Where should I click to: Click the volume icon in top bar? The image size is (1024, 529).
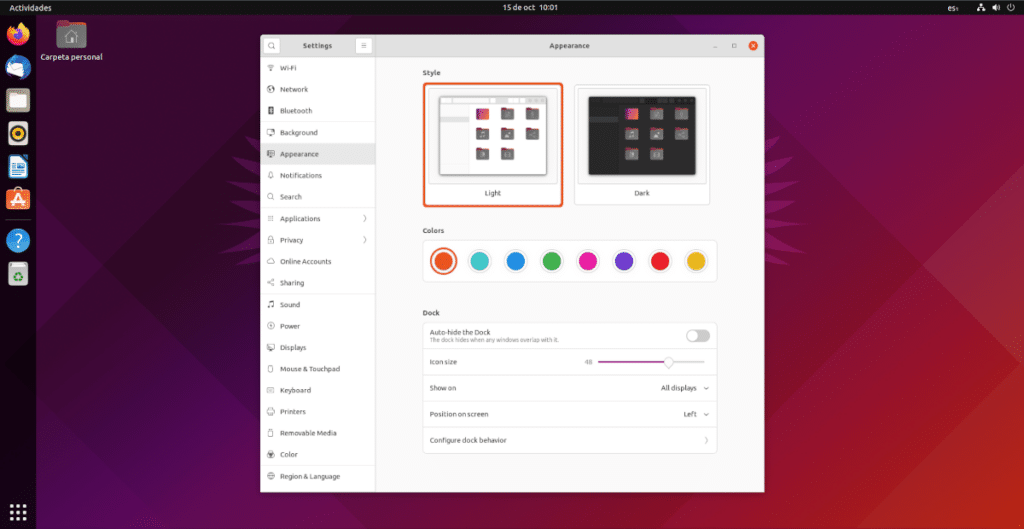[x=996, y=8]
